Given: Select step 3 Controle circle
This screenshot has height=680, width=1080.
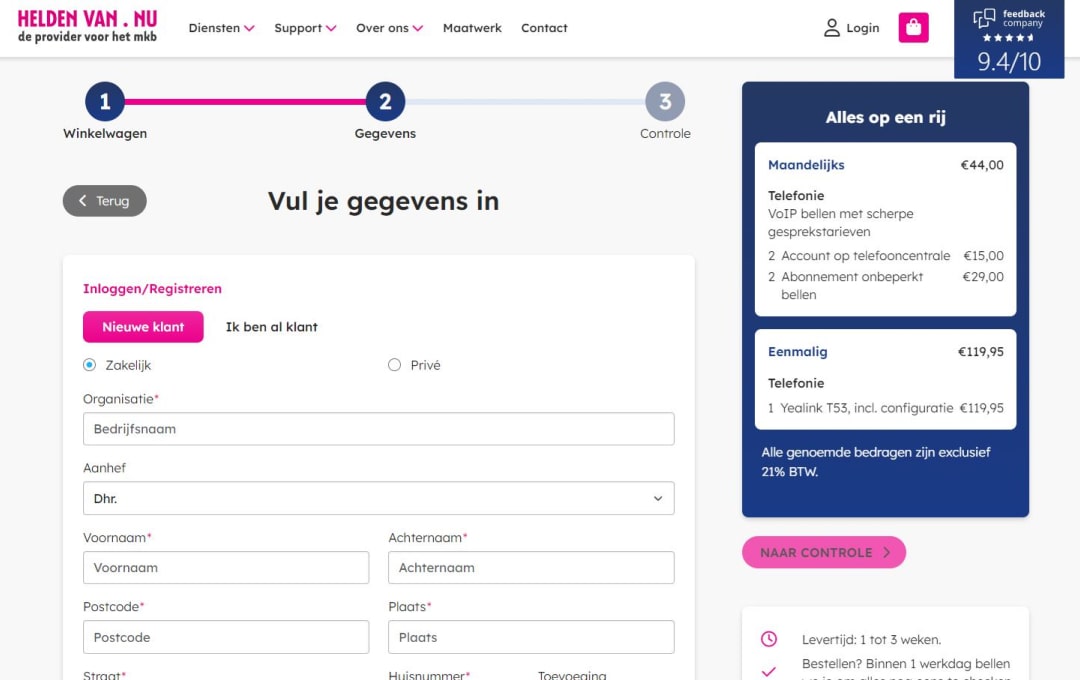Looking at the screenshot, I should (665, 100).
